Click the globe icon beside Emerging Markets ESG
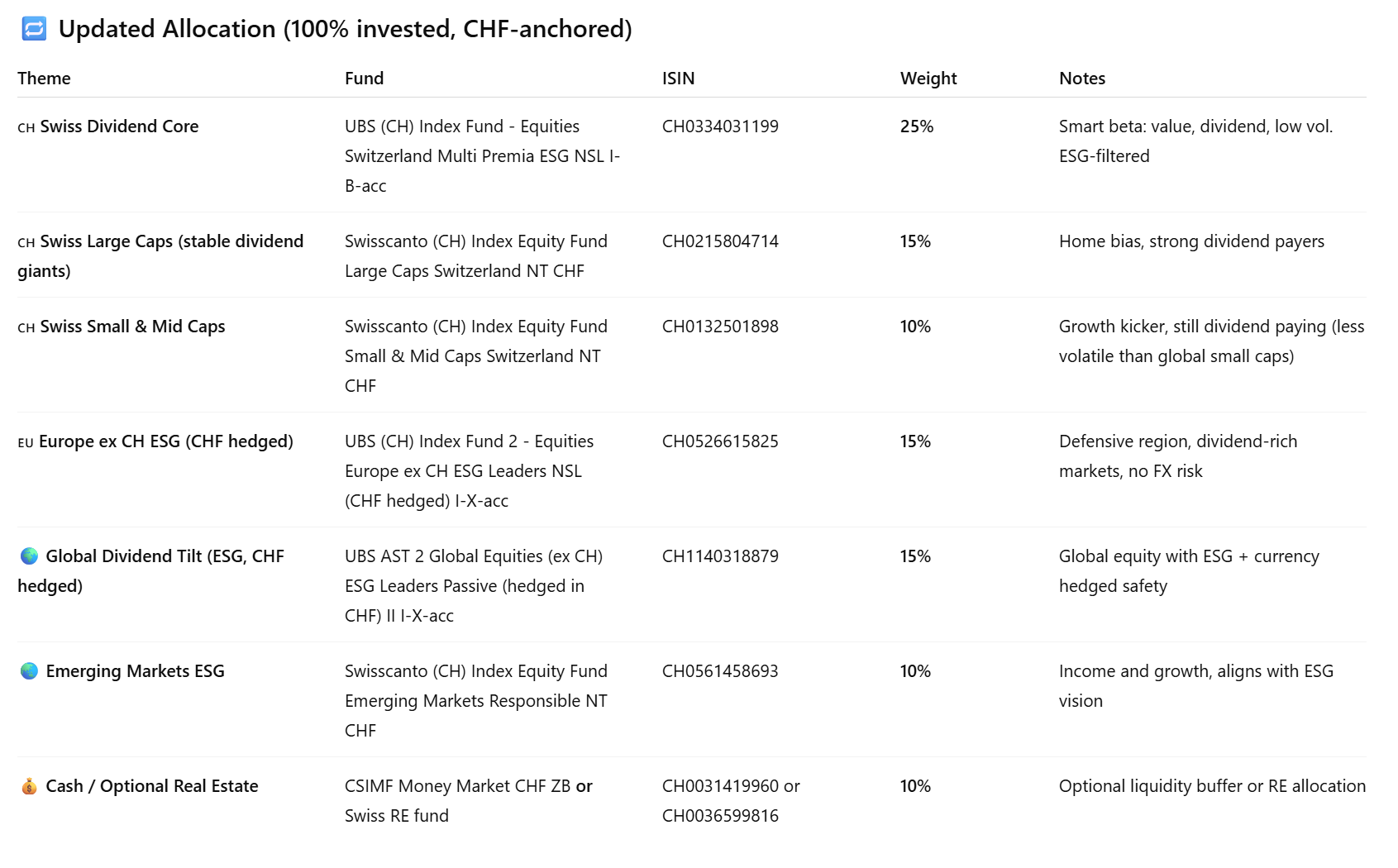This screenshot has width=1398, height=868. (29, 671)
